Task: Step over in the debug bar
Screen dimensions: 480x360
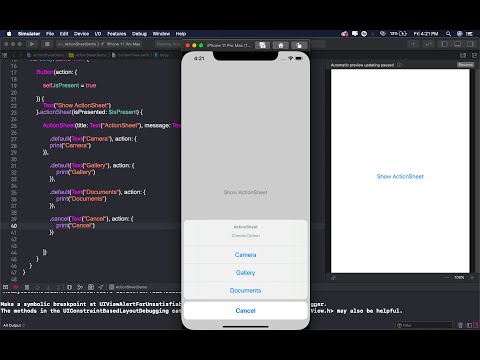Action: pyautogui.click(x=37, y=287)
